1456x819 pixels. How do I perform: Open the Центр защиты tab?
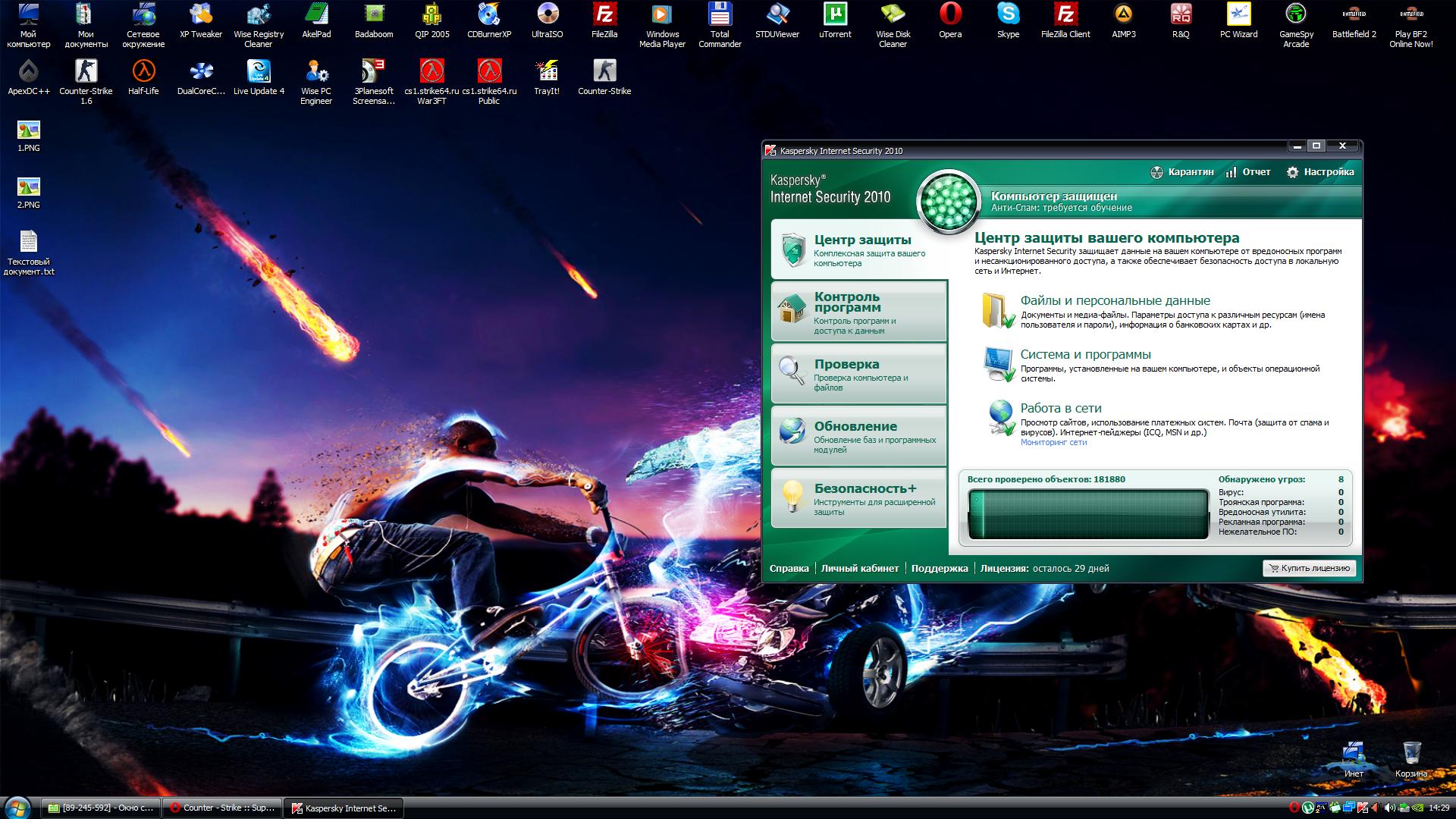(x=859, y=249)
